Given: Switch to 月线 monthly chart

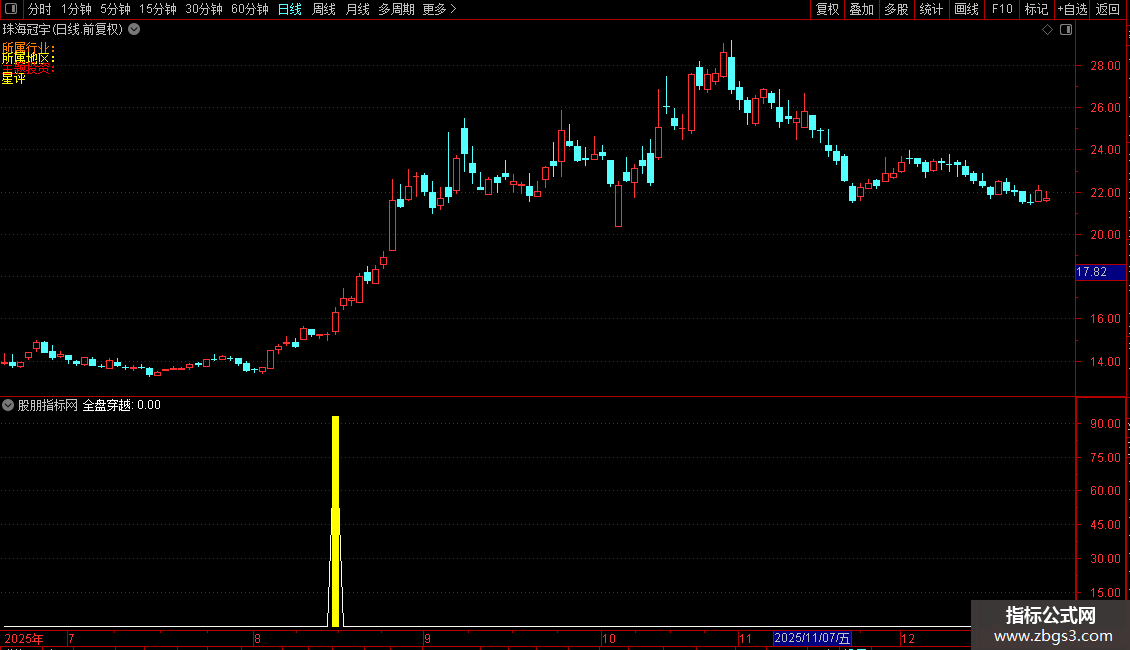Looking at the screenshot, I should pos(357,9).
